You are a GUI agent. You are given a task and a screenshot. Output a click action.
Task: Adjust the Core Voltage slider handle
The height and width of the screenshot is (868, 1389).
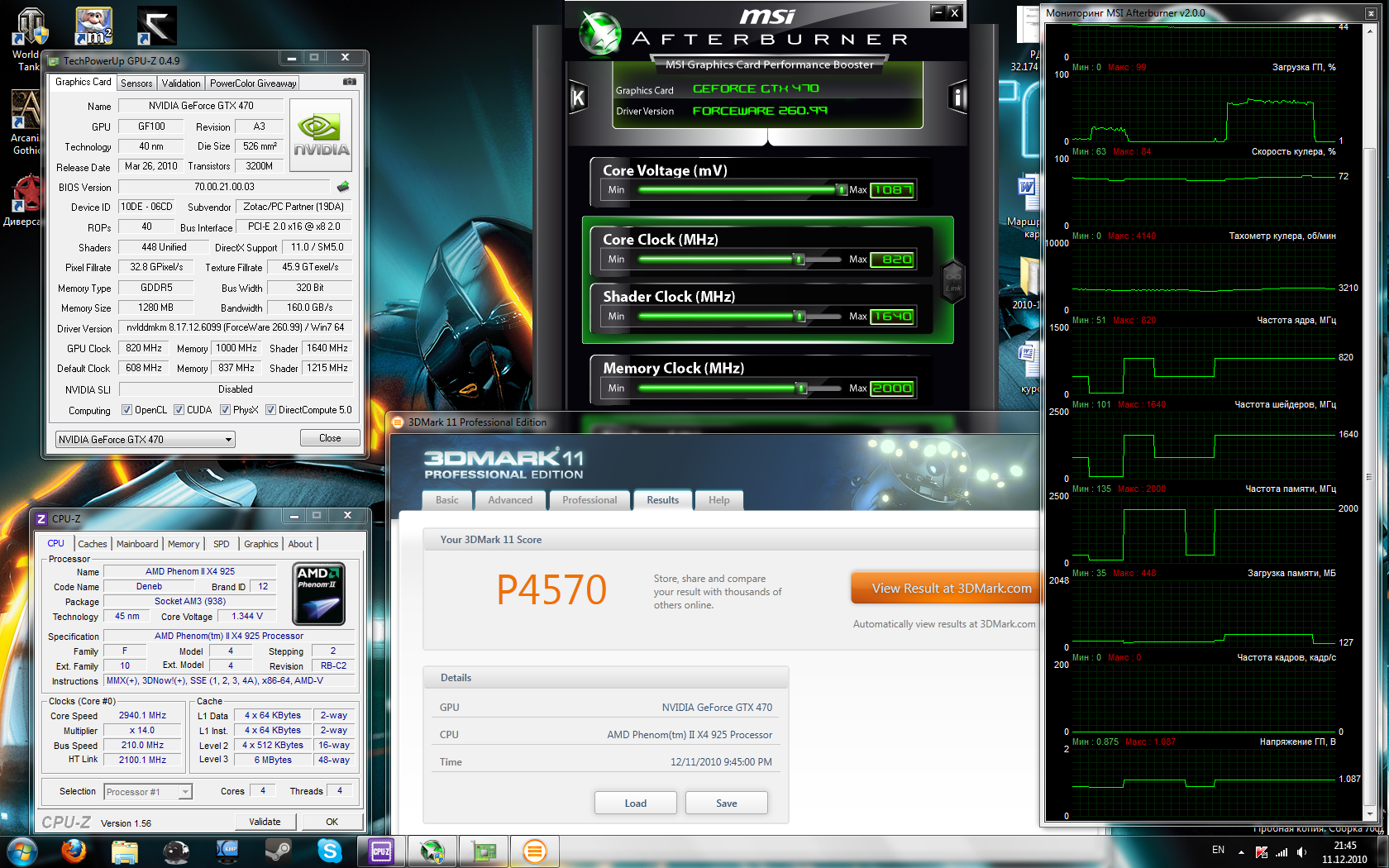[842, 190]
